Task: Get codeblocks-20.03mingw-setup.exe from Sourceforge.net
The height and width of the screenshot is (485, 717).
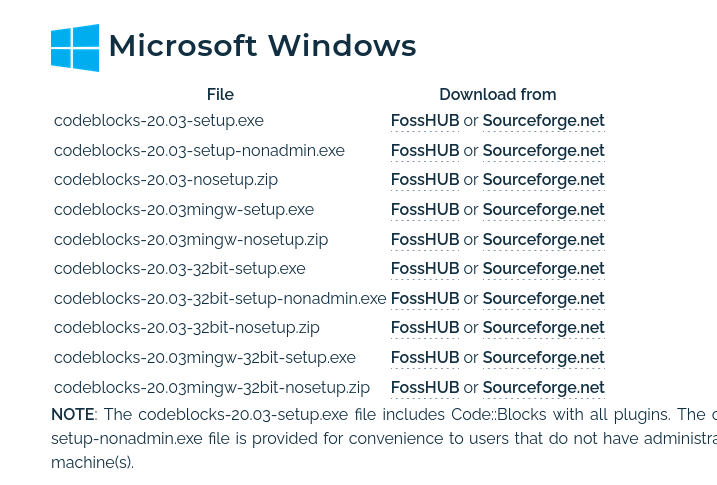Action: pos(544,209)
